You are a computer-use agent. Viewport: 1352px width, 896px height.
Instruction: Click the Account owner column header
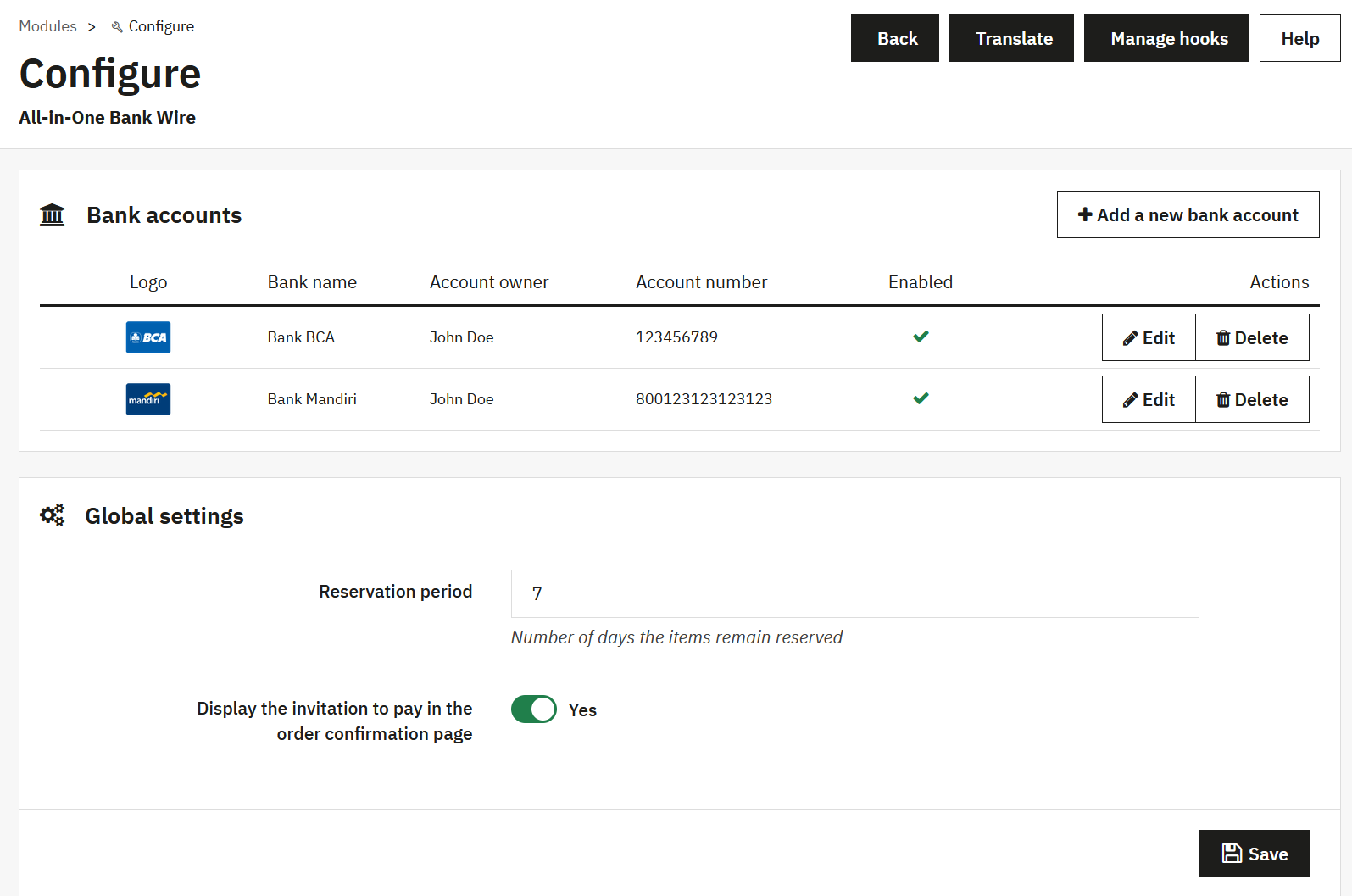click(x=489, y=282)
